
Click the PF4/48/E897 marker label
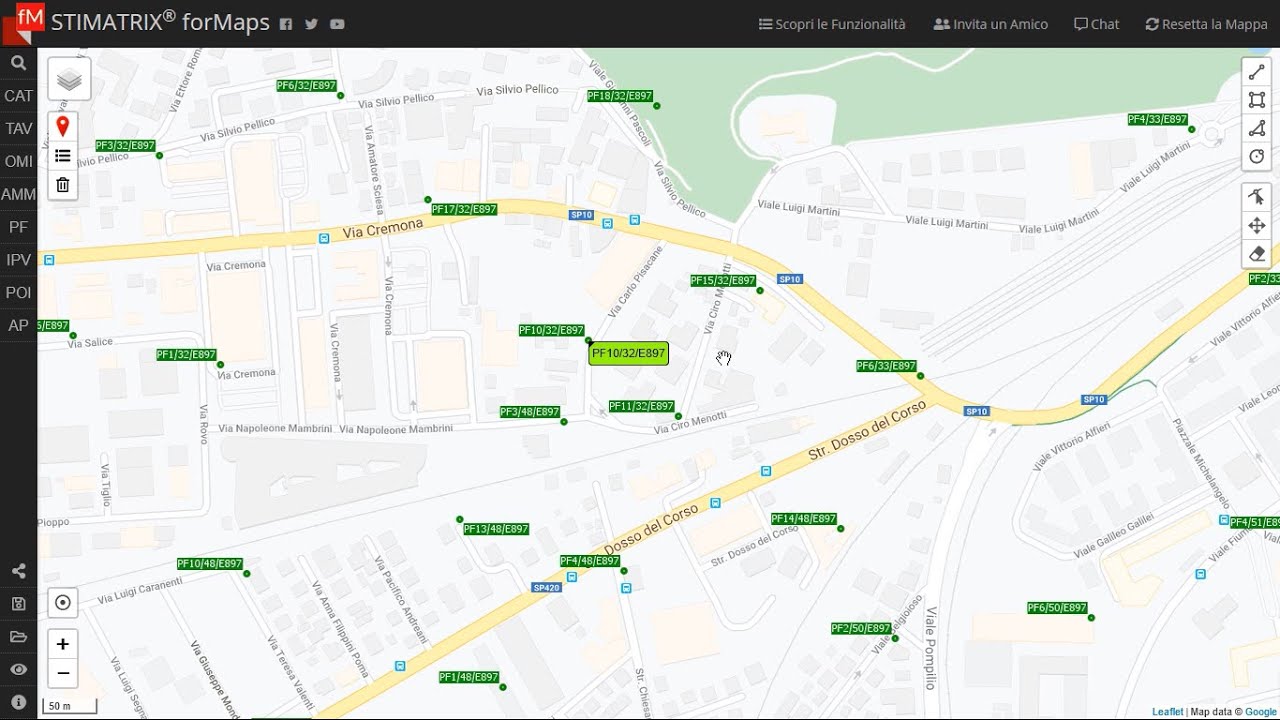click(x=590, y=561)
